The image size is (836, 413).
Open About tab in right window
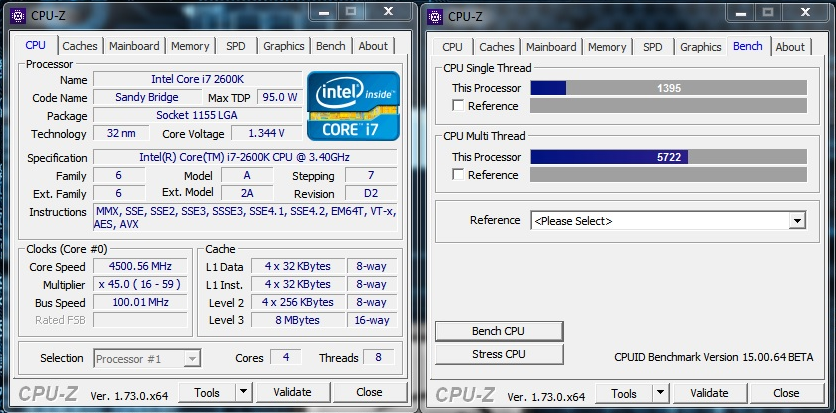click(x=790, y=47)
